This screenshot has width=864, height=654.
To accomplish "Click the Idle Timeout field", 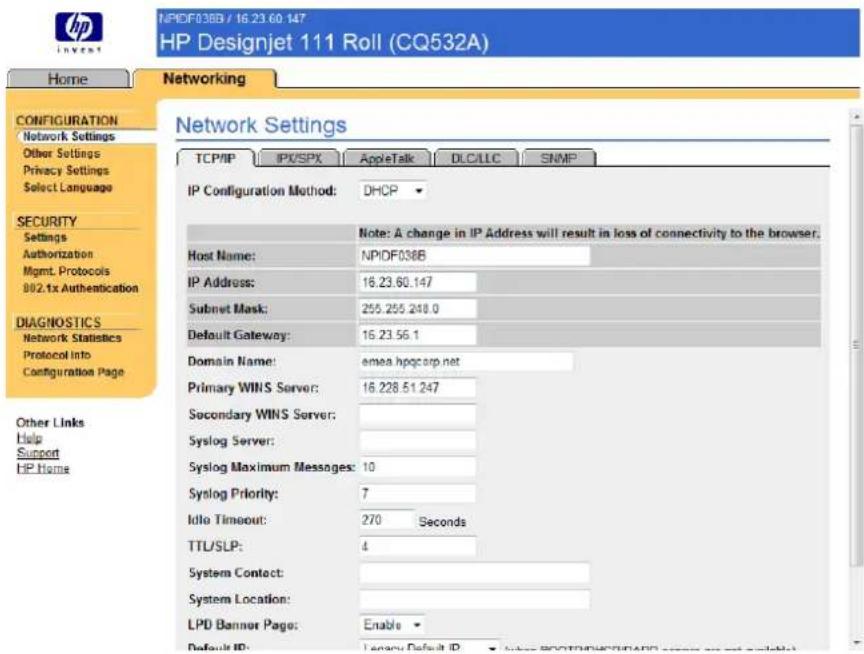I will pos(387,520).
